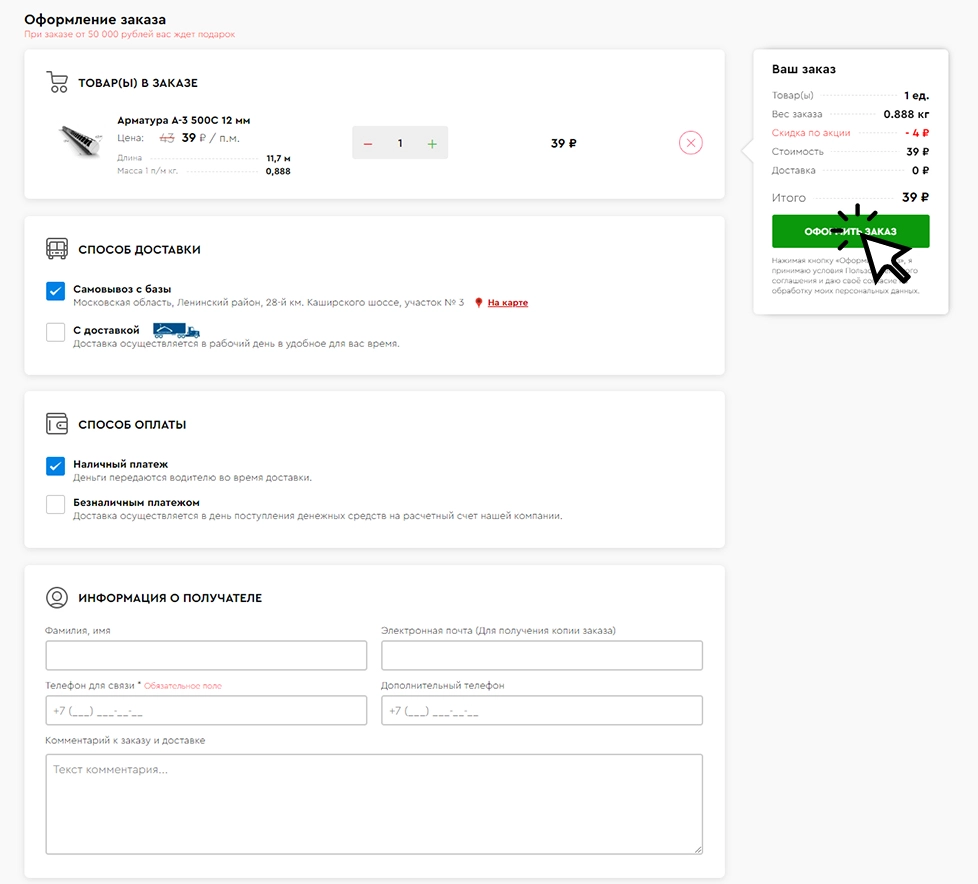The height and width of the screenshot is (884, 978).
Task: Click the Наличный платеж label
Action: (x=120, y=464)
